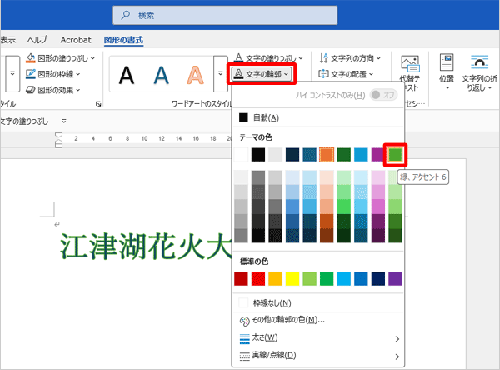This screenshot has height=370, width=500.
Task: Choose 枠線なし no outline option
Action: [318, 303]
